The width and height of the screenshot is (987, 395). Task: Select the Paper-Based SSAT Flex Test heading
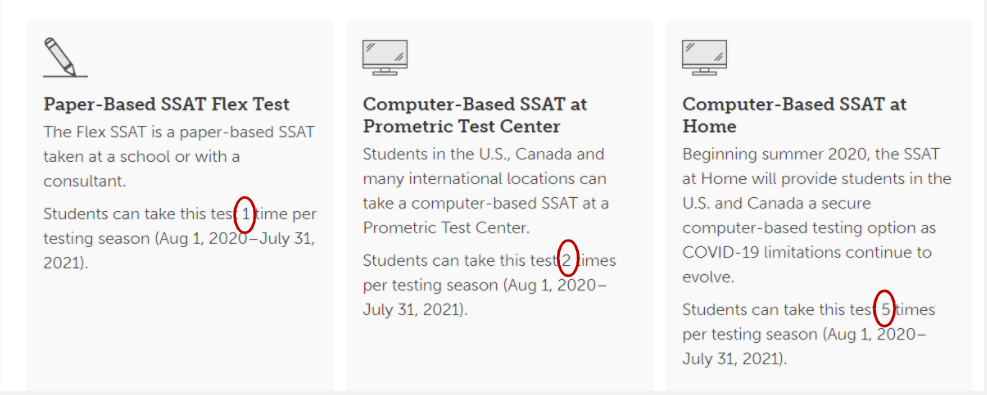pyautogui.click(x=167, y=104)
